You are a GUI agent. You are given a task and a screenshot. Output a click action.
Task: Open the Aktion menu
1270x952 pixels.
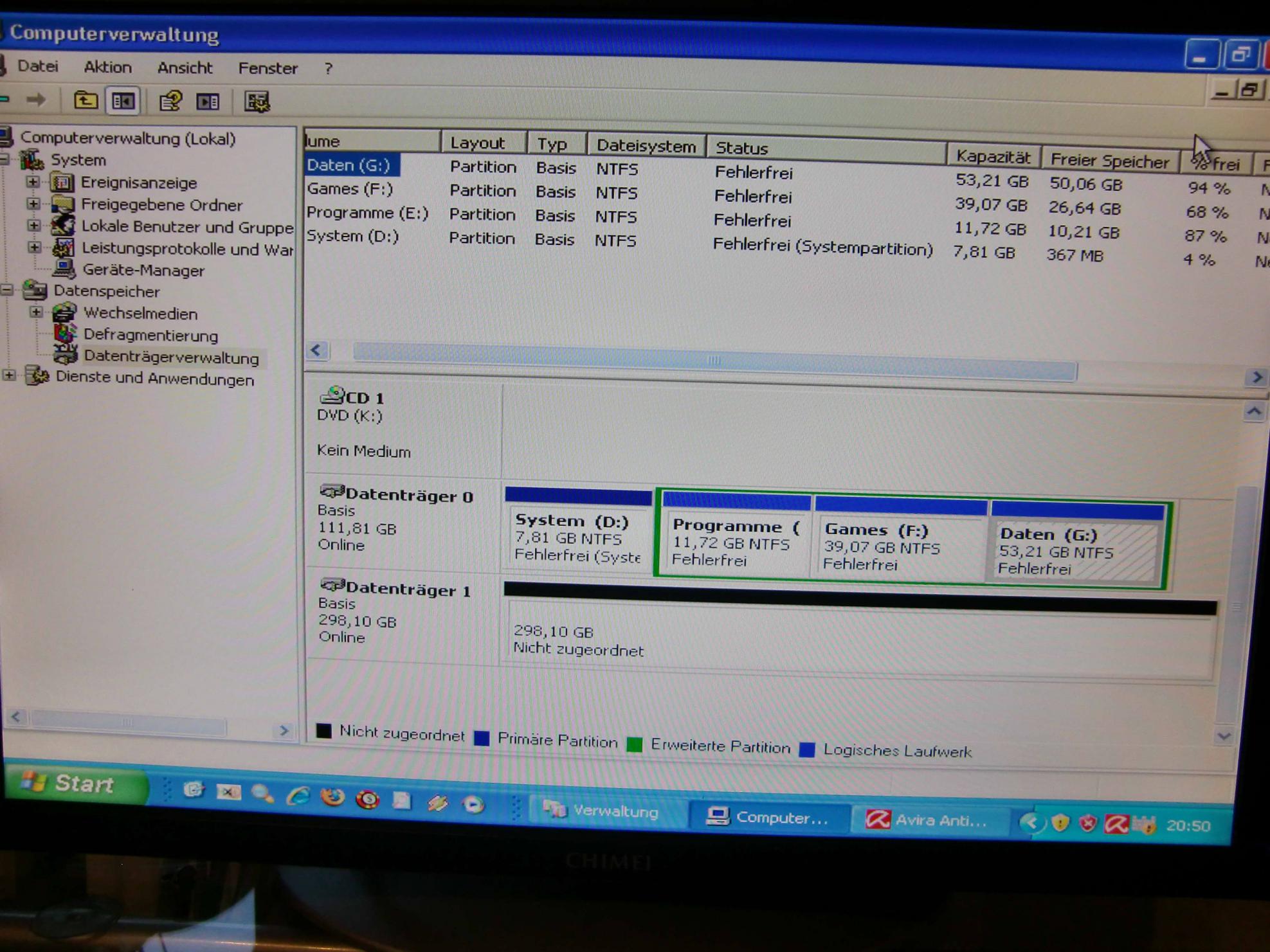(x=107, y=67)
